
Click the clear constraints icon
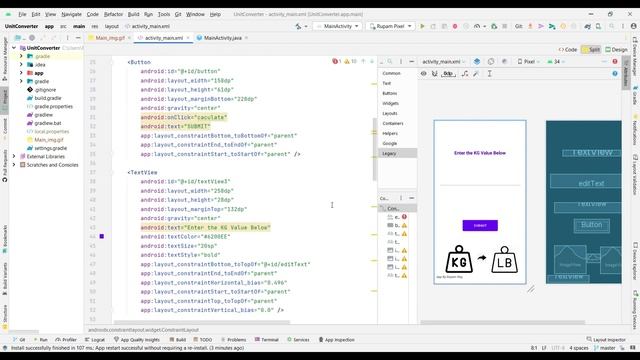[x=465, y=73]
